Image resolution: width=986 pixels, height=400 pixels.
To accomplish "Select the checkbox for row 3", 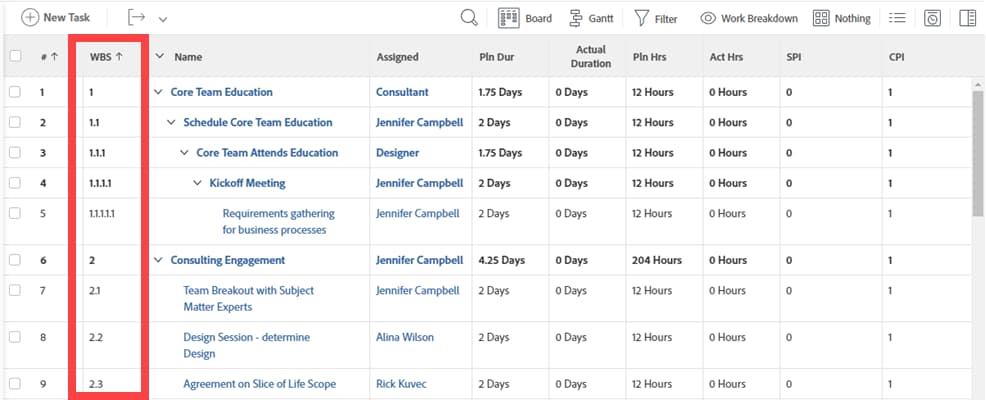I will [15, 153].
